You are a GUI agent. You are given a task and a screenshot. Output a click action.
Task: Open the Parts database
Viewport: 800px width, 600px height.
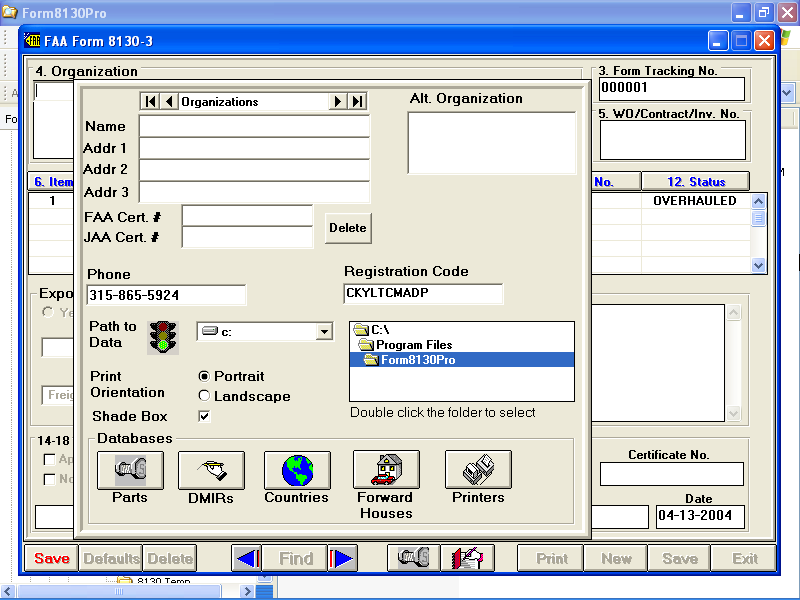[130, 470]
